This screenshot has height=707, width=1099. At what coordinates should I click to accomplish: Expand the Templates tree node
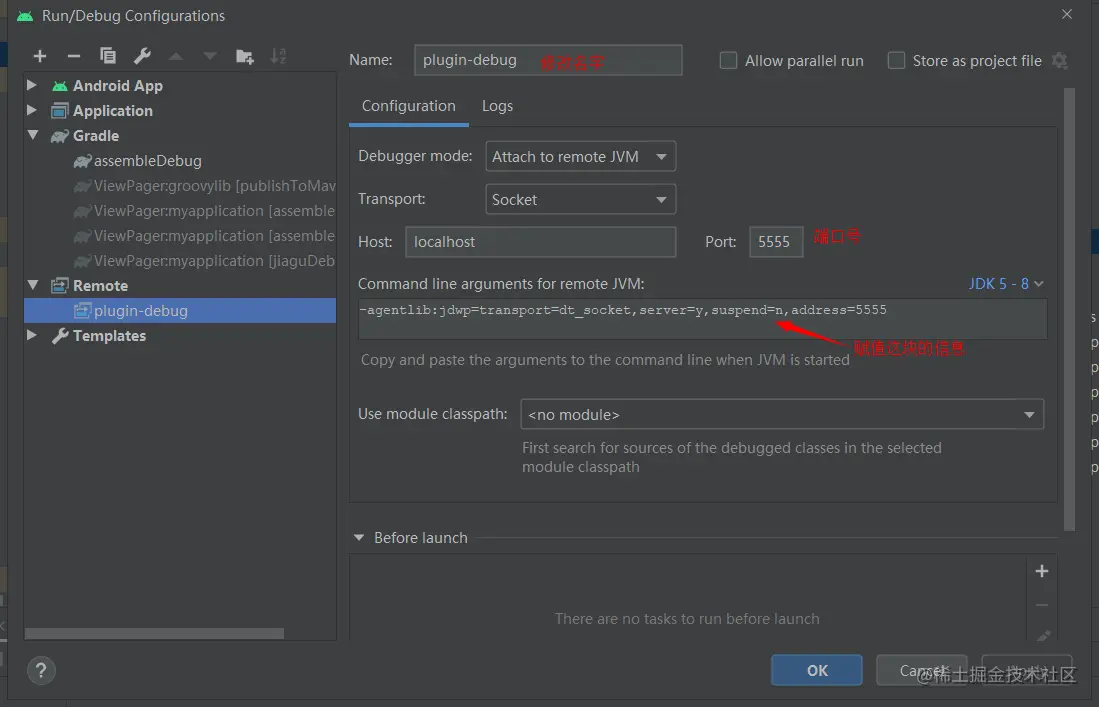[x=32, y=335]
